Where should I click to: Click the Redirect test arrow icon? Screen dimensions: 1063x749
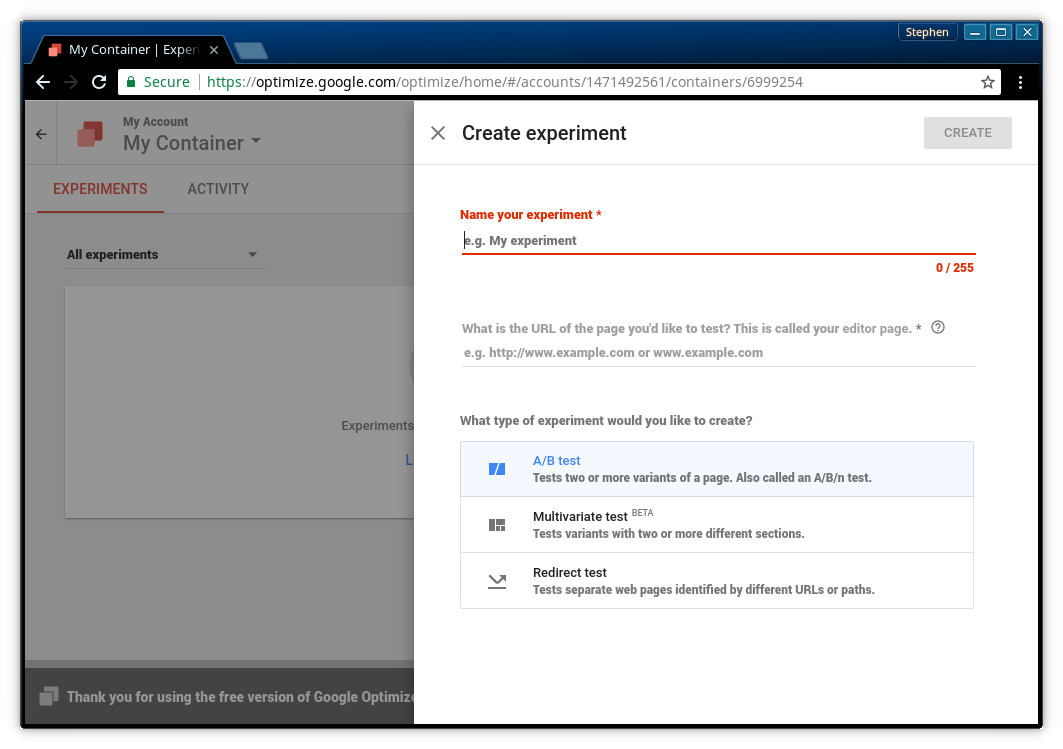point(497,581)
